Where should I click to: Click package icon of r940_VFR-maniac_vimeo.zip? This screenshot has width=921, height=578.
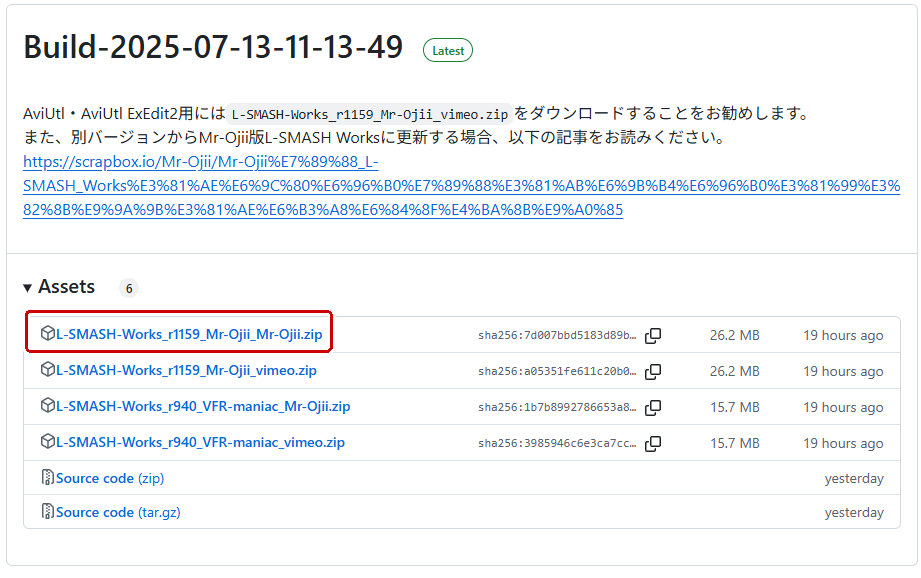[48, 441]
